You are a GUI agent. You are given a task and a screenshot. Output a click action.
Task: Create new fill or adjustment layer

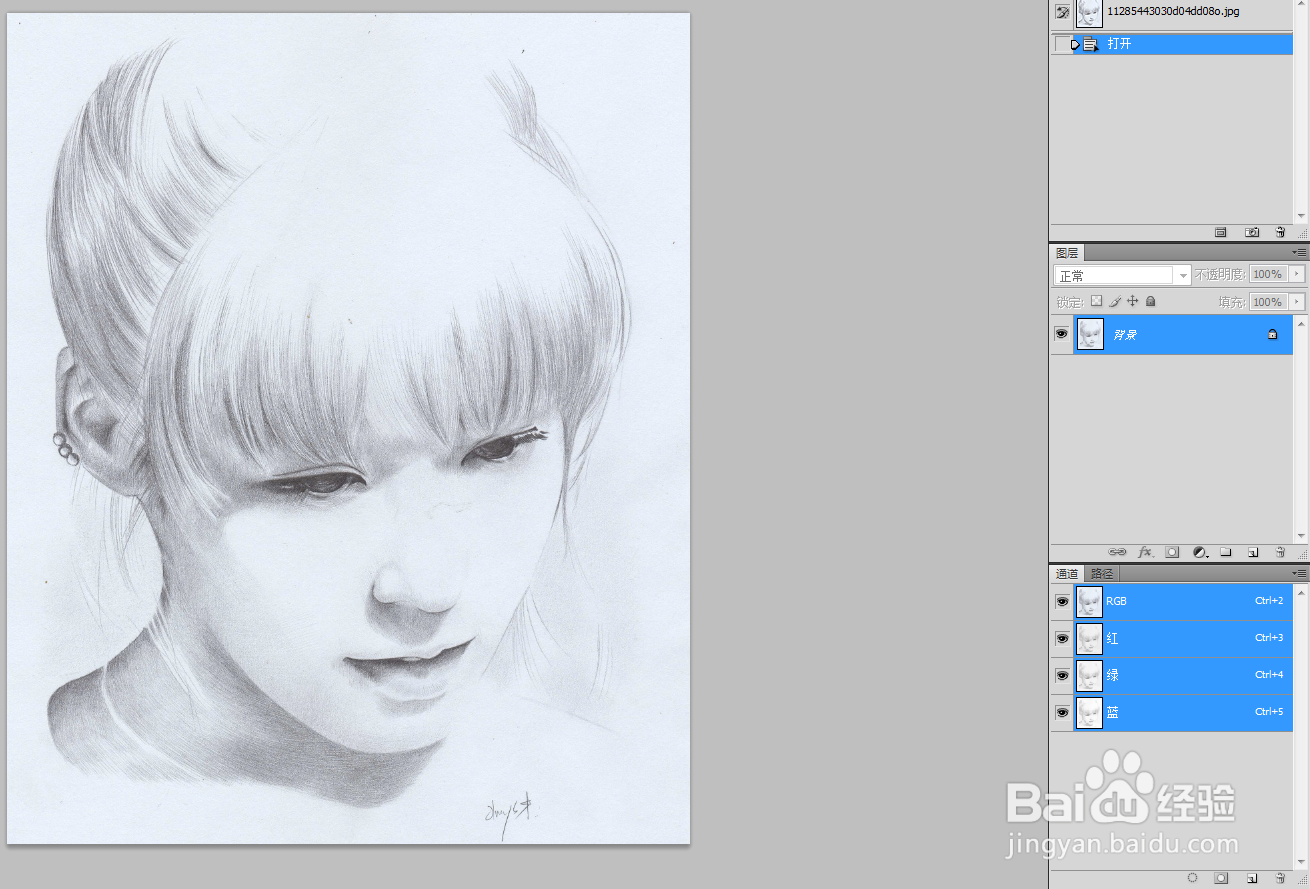(x=1200, y=552)
